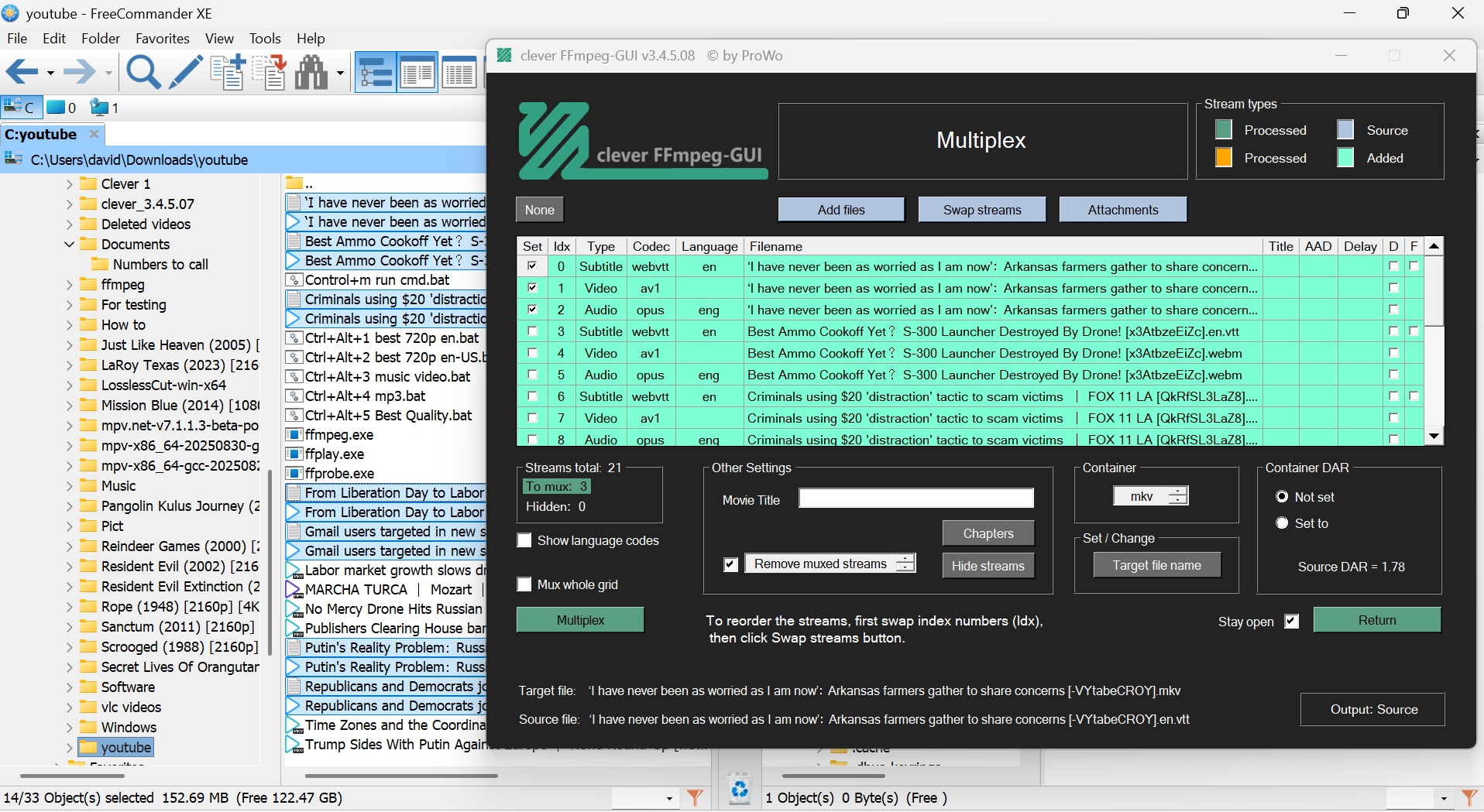The height and width of the screenshot is (812, 1484).
Task: Click the ffprobe.exe file icon
Action: coord(294,474)
